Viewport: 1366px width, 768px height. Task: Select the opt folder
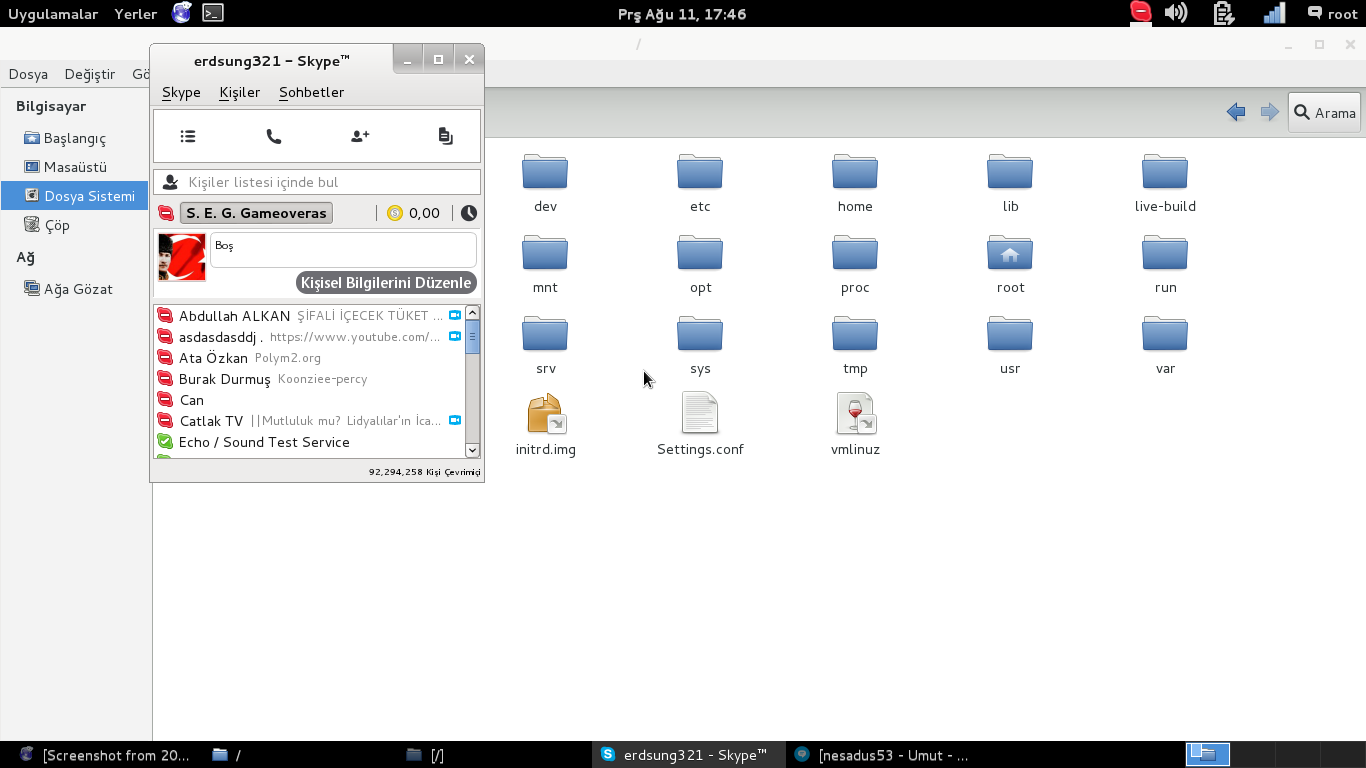click(700, 265)
